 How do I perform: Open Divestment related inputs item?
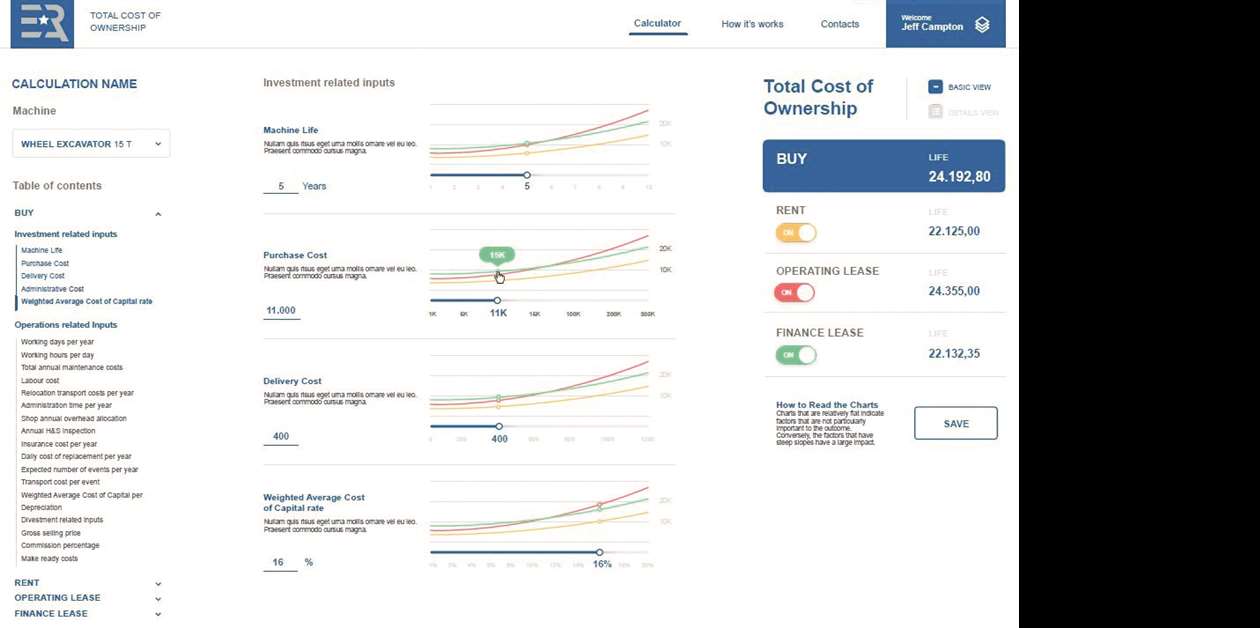[x=62, y=520]
